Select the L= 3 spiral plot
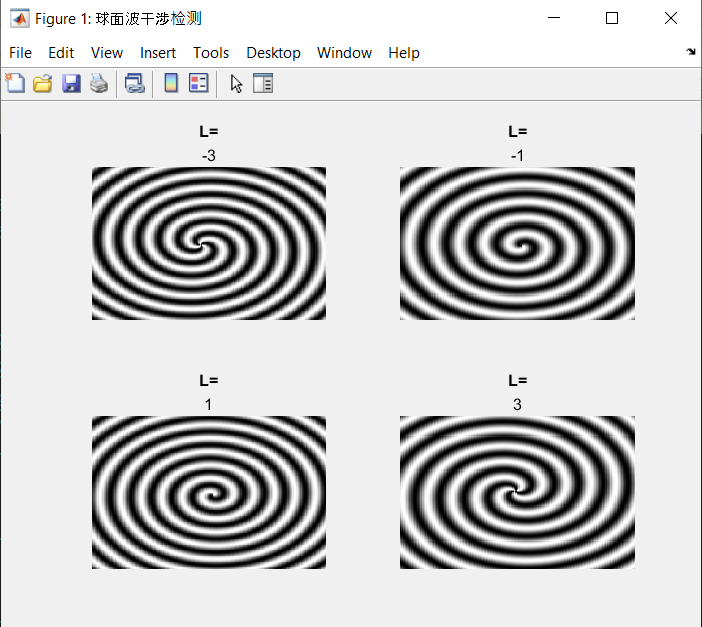The image size is (702, 627). 518,493
